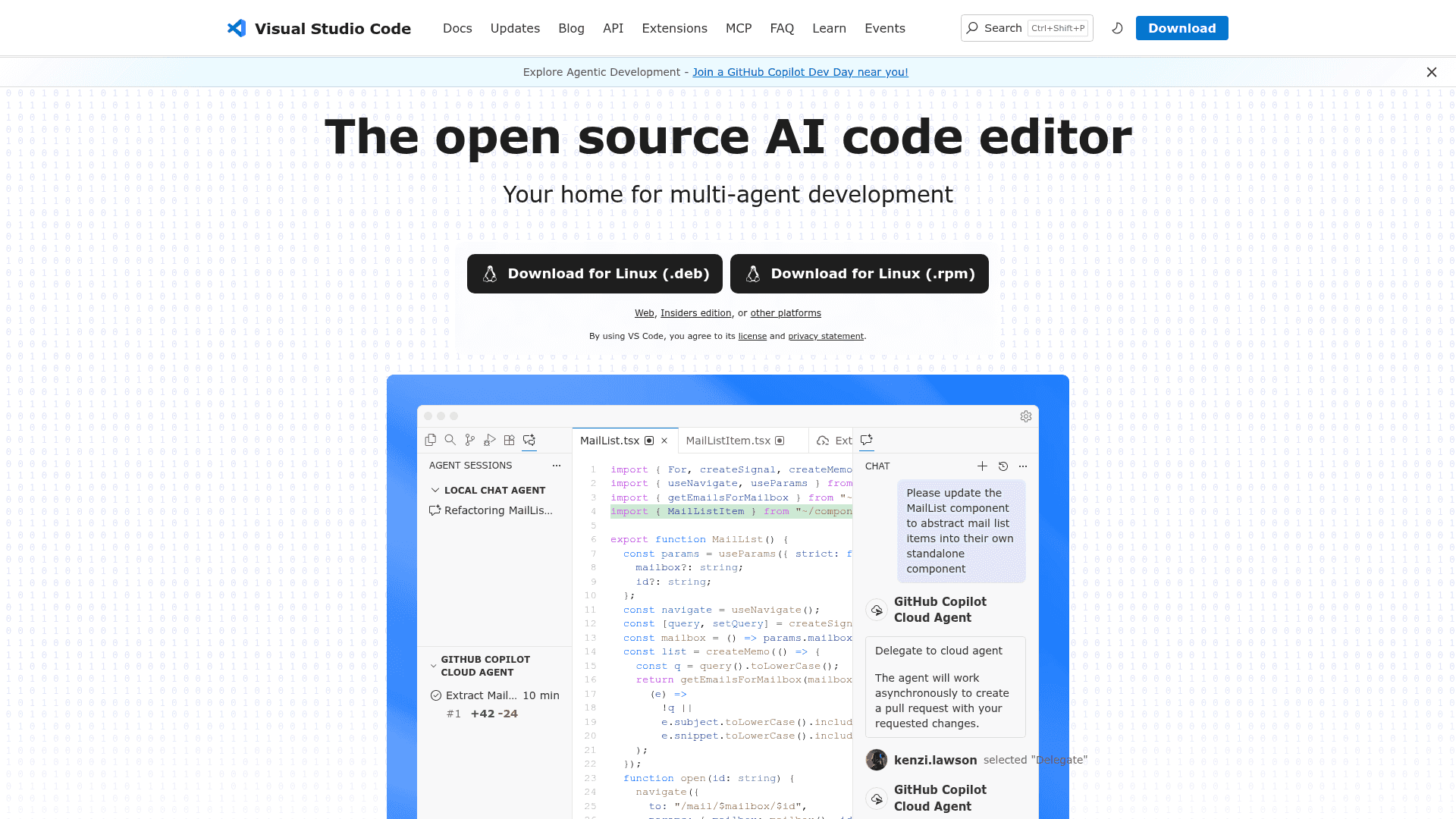Download for Linux (.rpm)
Image resolution: width=1456 pixels, height=819 pixels.
pyautogui.click(x=859, y=274)
